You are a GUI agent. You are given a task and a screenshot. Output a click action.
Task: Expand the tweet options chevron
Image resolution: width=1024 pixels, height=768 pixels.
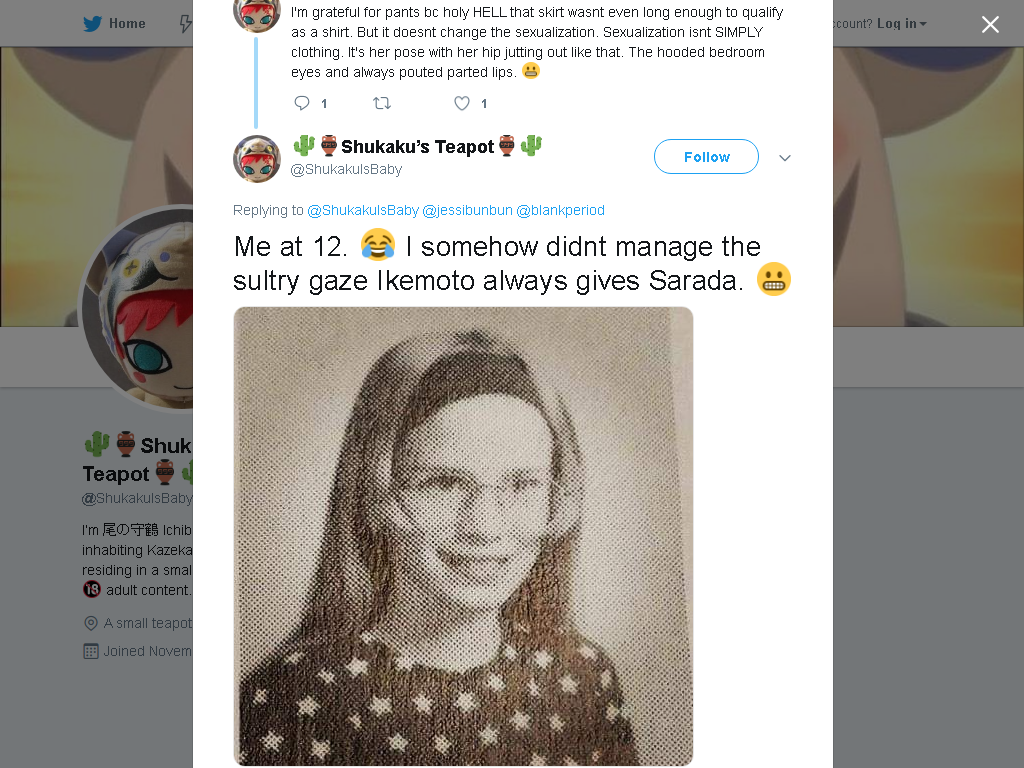(785, 157)
